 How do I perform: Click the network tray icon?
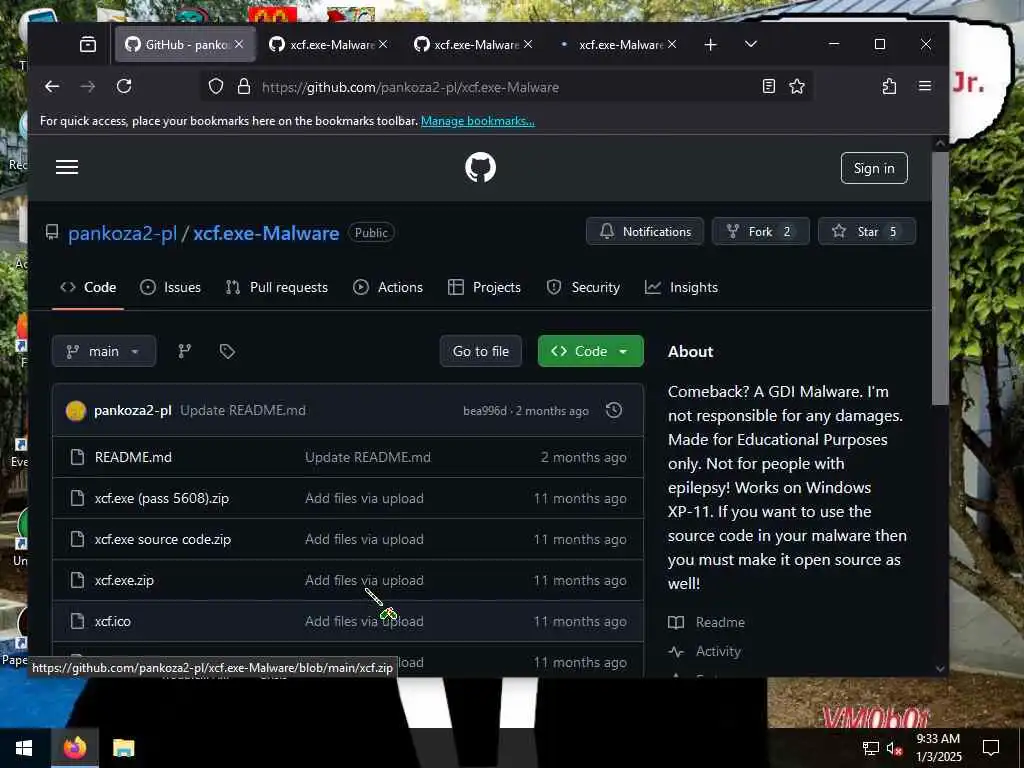coord(871,748)
